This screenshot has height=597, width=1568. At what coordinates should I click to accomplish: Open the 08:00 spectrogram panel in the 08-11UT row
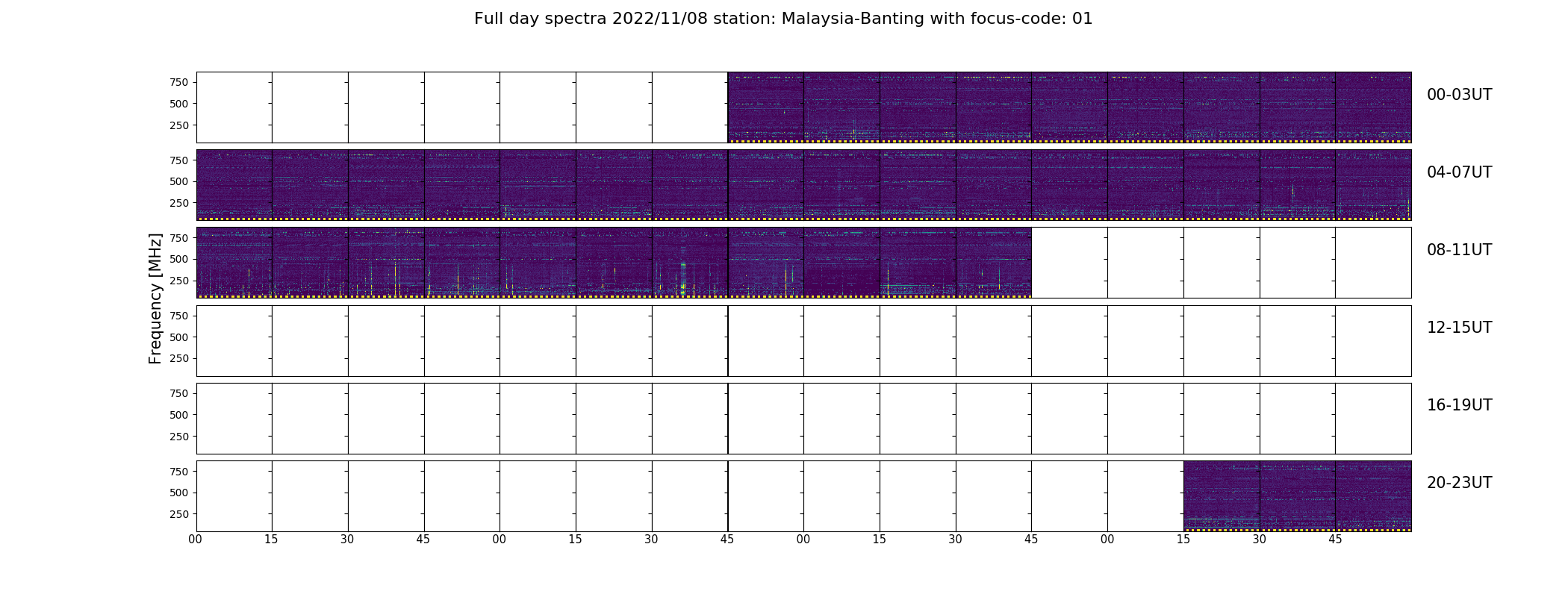pyautogui.click(x=234, y=263)
